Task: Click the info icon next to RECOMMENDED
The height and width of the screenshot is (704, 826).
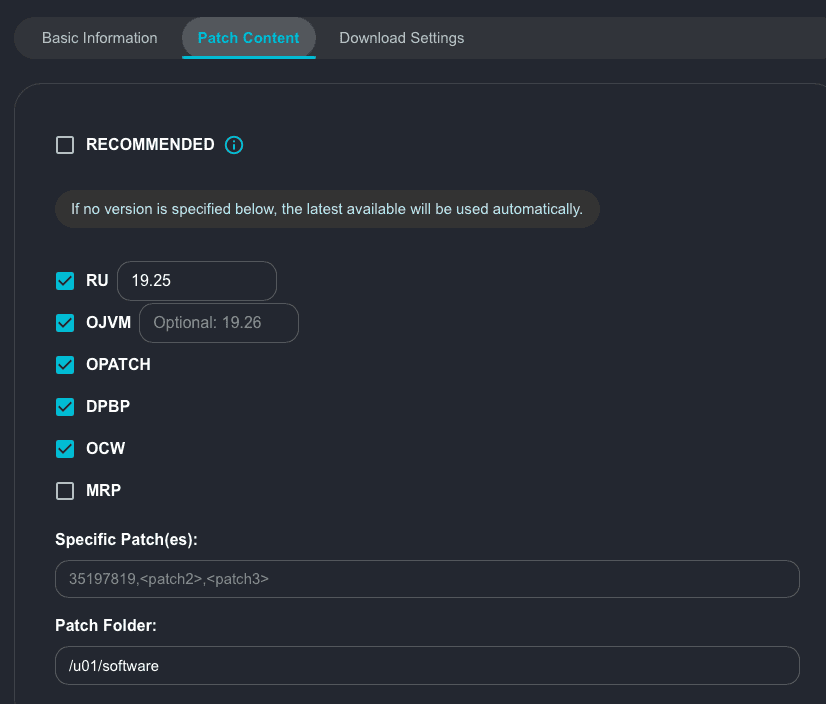Action: pos(234,145)
